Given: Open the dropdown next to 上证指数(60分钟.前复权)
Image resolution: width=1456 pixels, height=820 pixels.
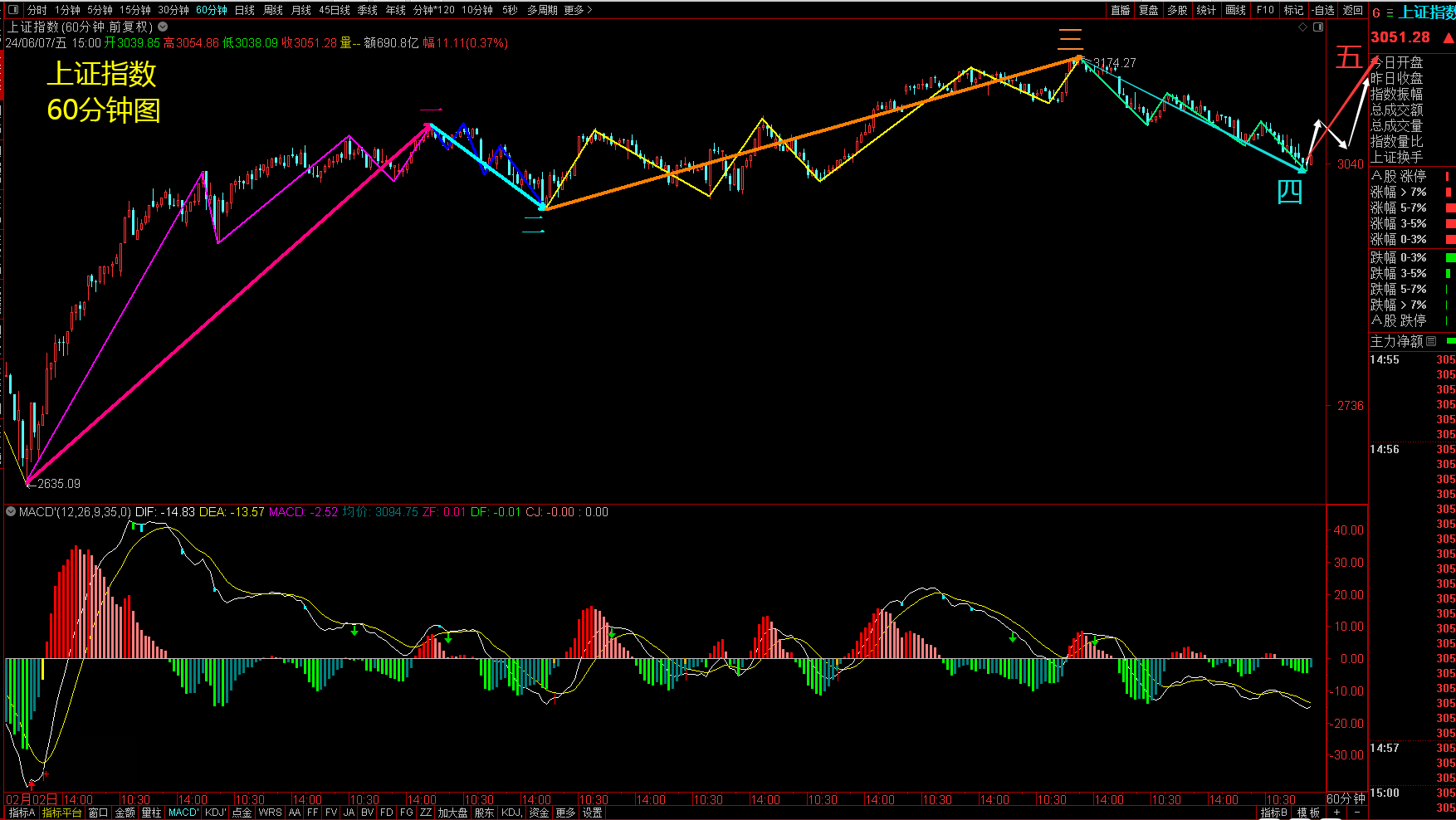Looking at the screenshot, I should pyautogui.click(x=163, y=27).
